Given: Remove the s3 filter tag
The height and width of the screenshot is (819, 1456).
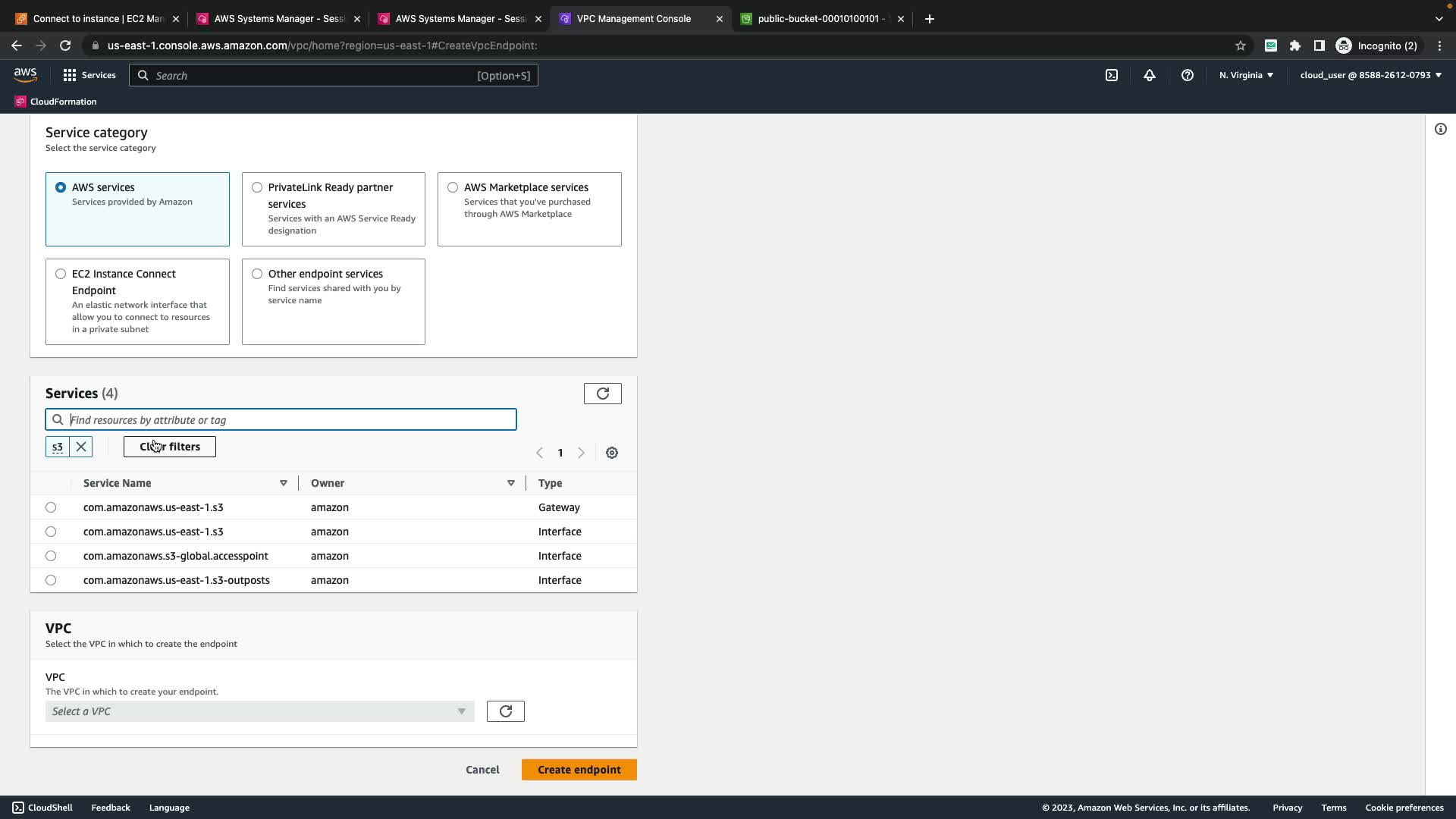Looking at the screenshot, I should (x=81, y=447).
